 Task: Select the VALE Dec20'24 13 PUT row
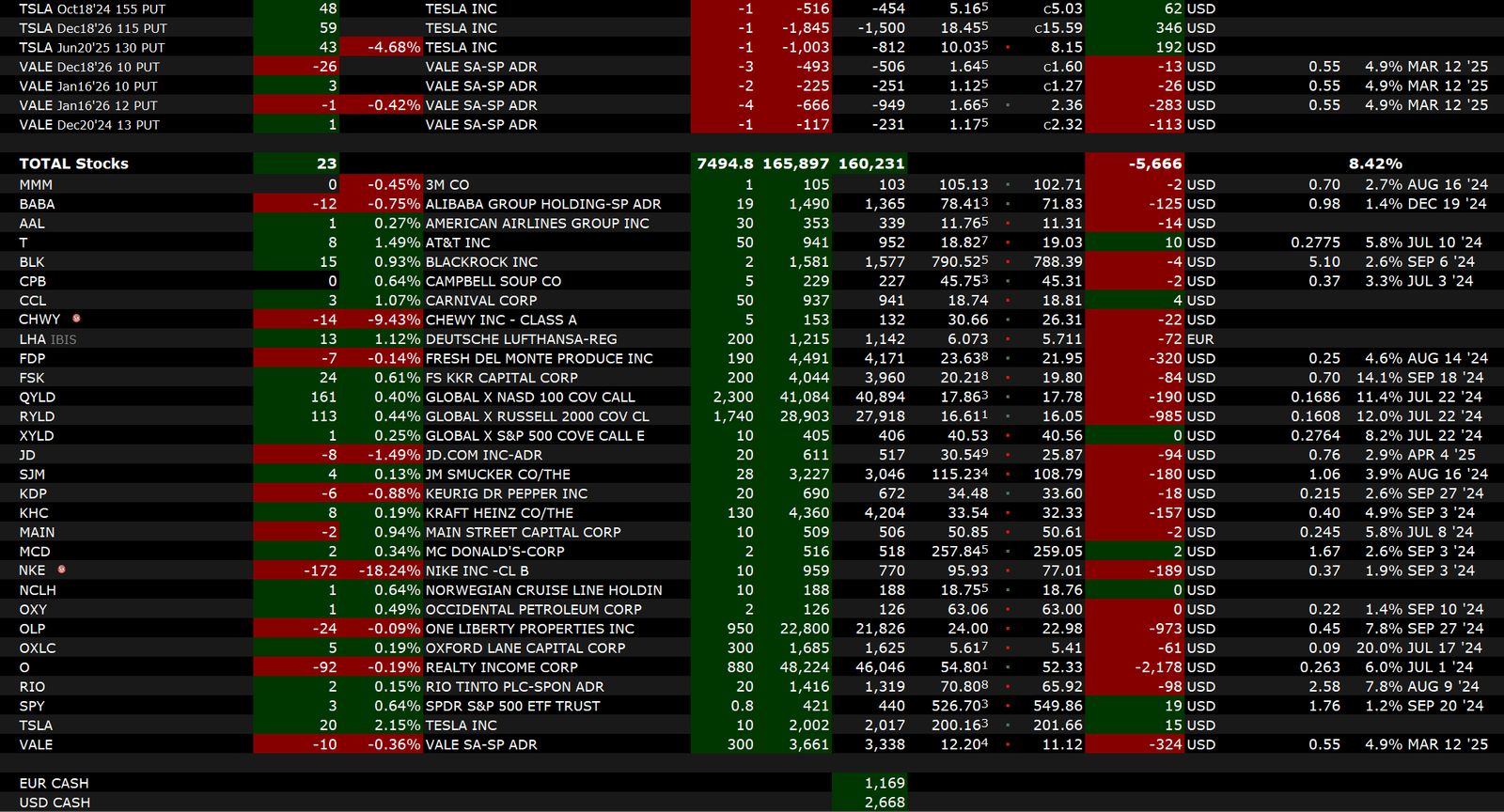click(x=89, y=125)
